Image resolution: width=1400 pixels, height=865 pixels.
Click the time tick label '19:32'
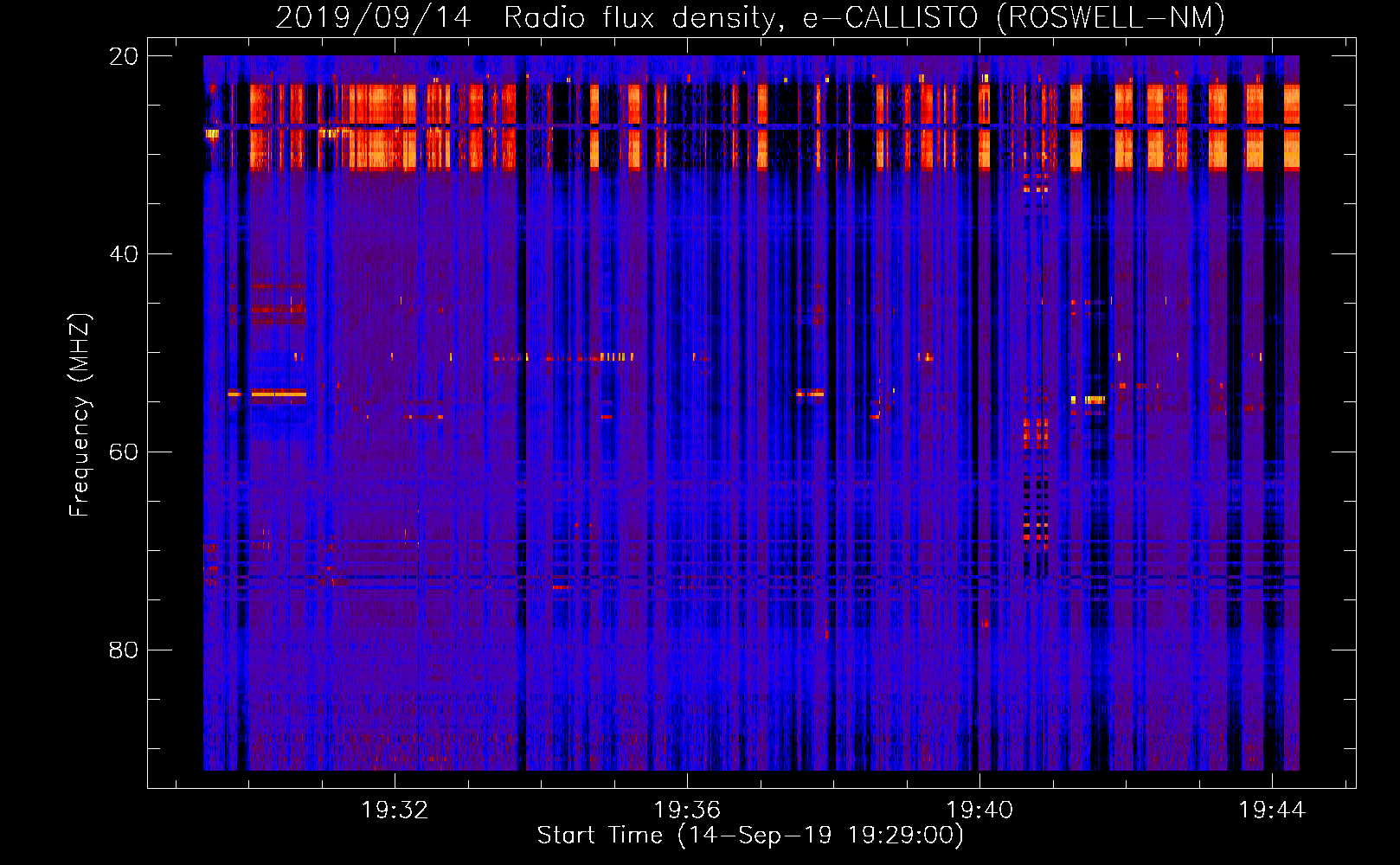395,811
